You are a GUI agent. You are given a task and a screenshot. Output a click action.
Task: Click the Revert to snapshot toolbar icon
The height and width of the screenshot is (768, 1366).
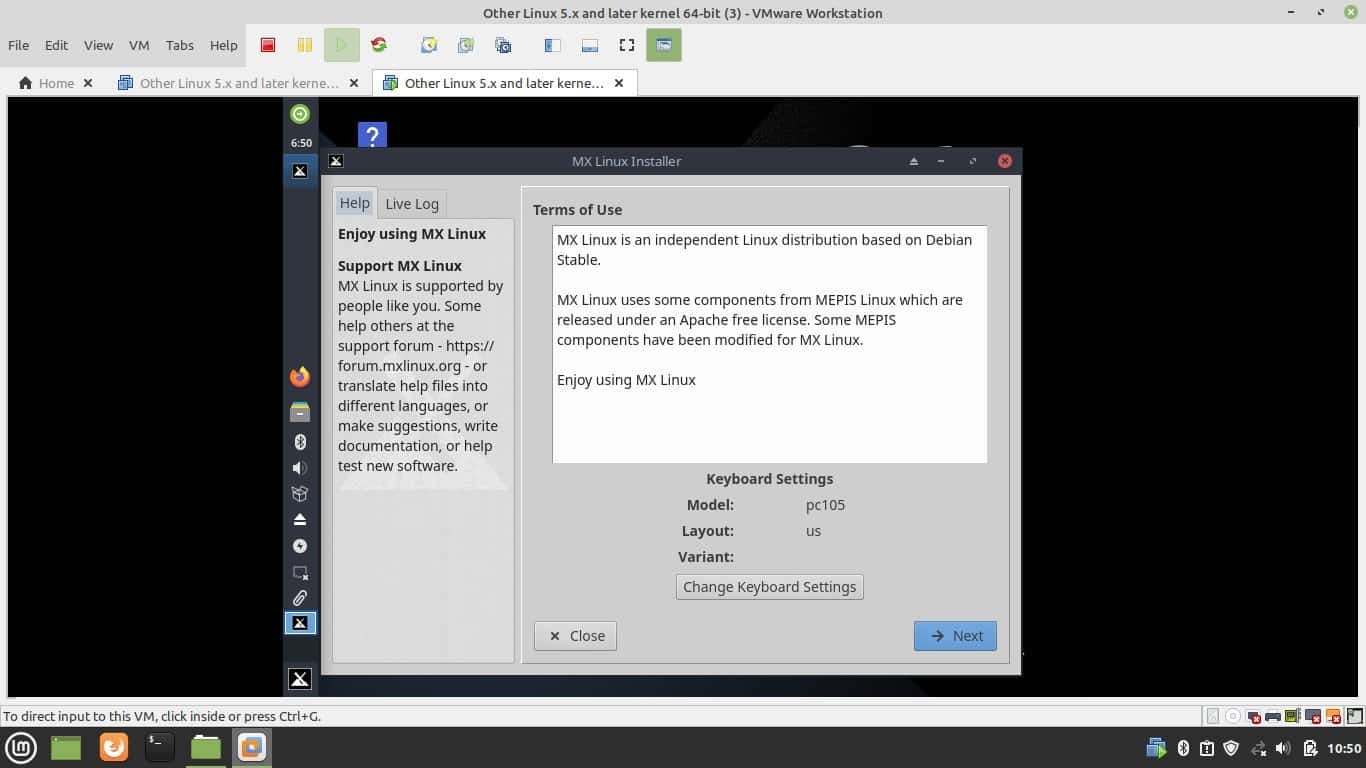tap(466, 45)
